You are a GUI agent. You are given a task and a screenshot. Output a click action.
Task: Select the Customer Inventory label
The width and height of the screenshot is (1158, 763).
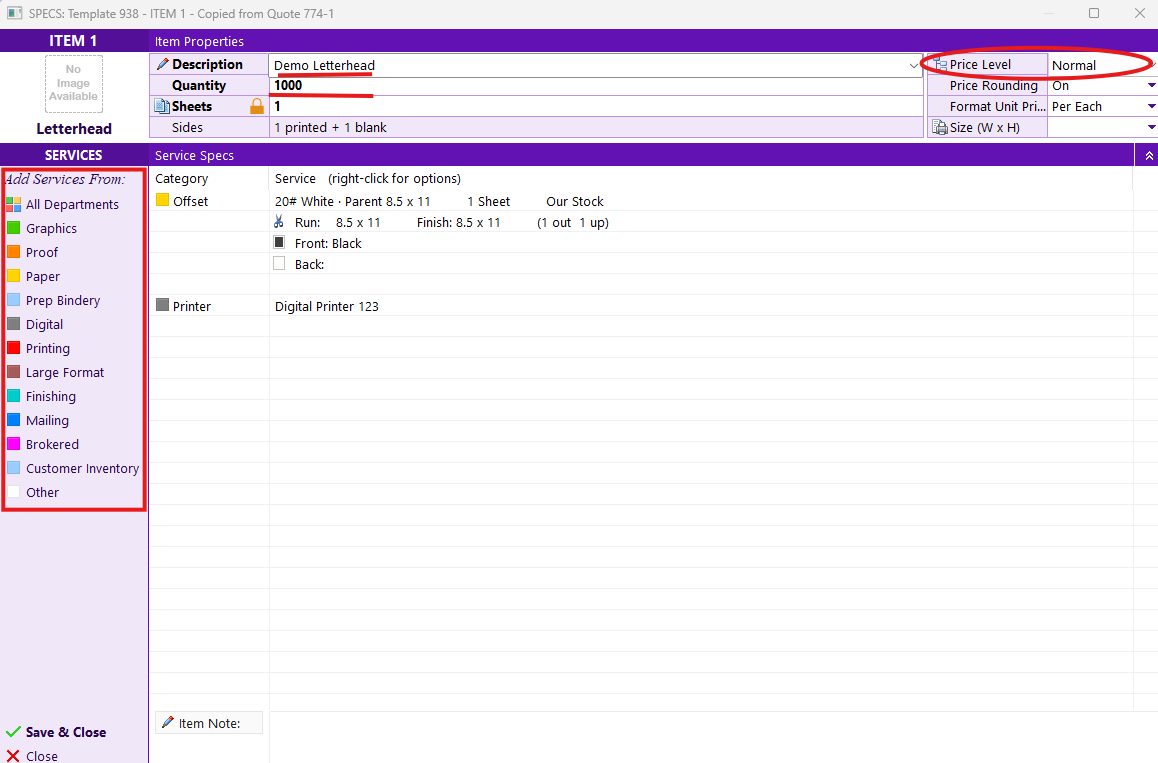point(82,468)
